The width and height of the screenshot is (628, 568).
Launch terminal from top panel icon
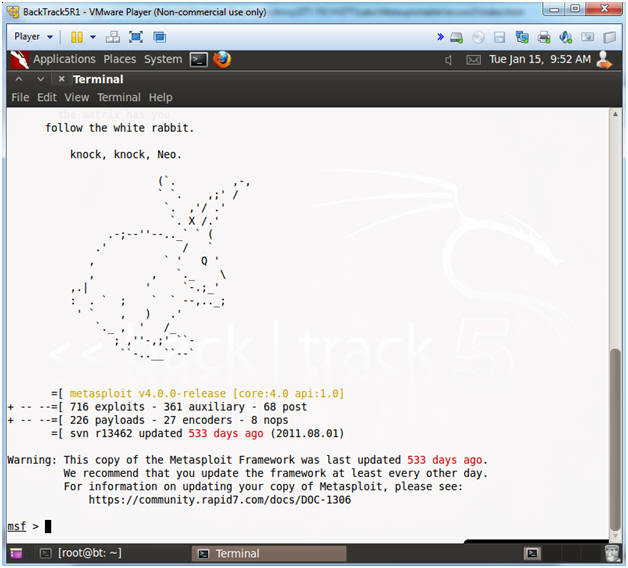[199, 60]
